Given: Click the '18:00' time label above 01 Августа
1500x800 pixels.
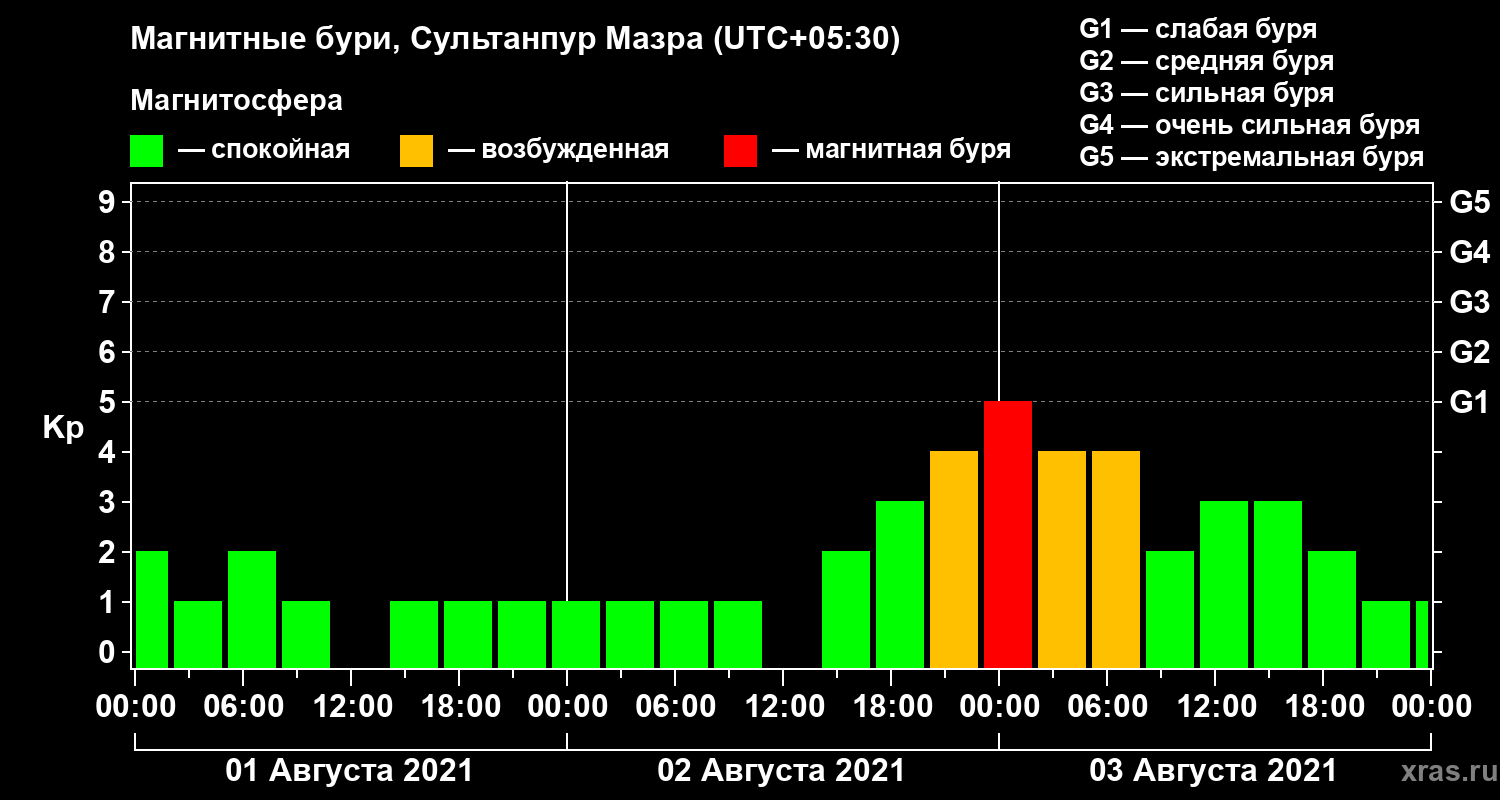Looking at the screenshot, I should 459,706.
